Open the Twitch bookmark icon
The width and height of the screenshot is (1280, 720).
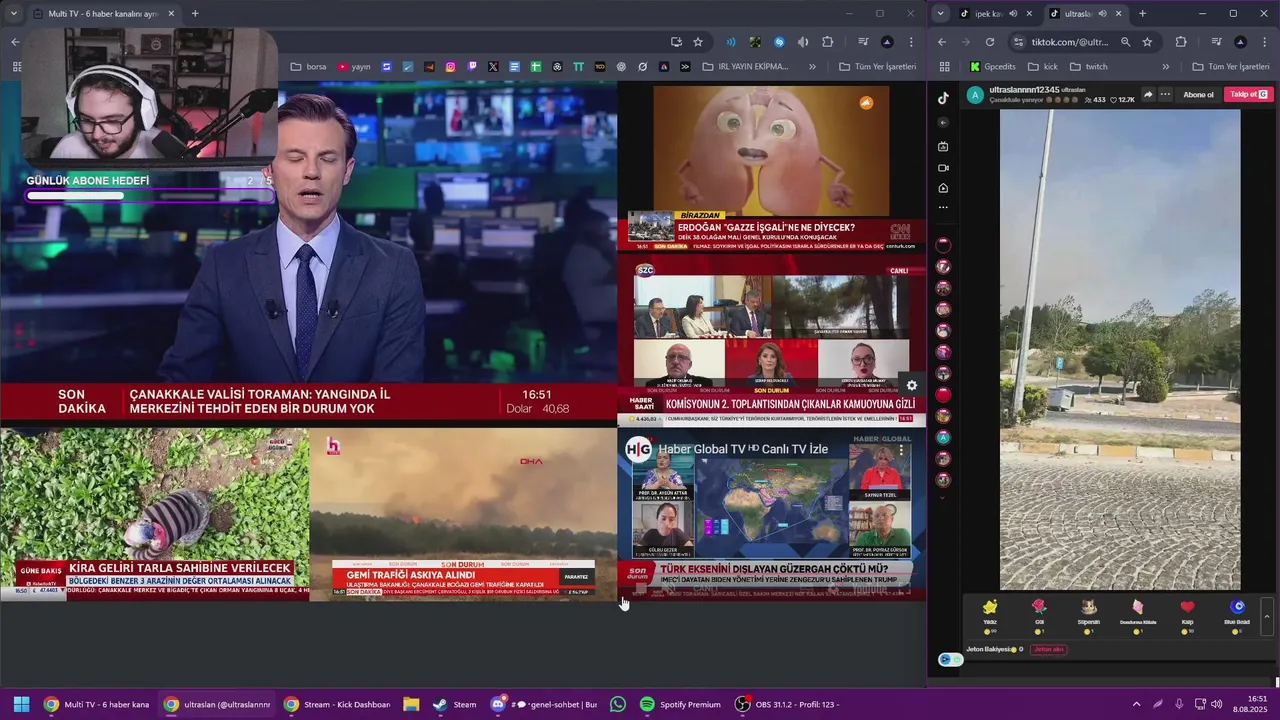point(472,67)
